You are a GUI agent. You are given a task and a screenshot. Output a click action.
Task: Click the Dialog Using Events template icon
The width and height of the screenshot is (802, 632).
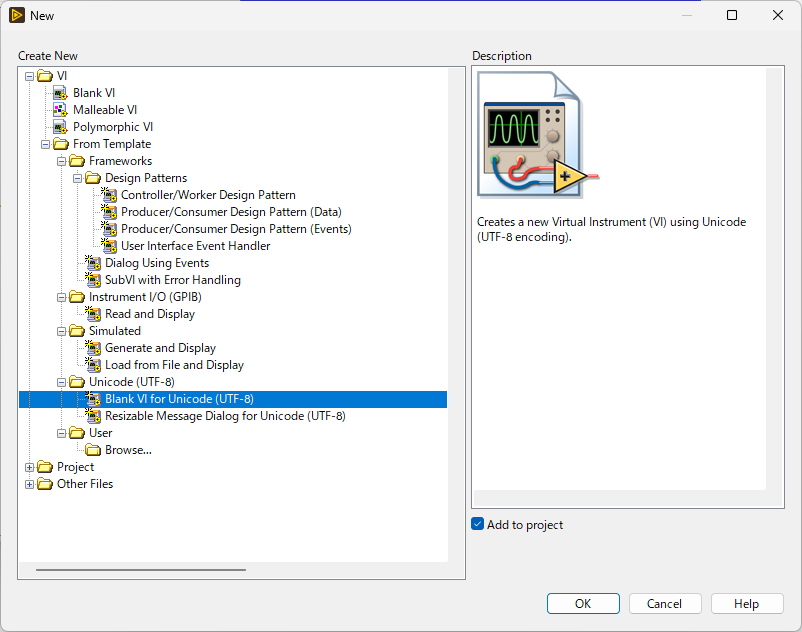click(x=93, y=263)
